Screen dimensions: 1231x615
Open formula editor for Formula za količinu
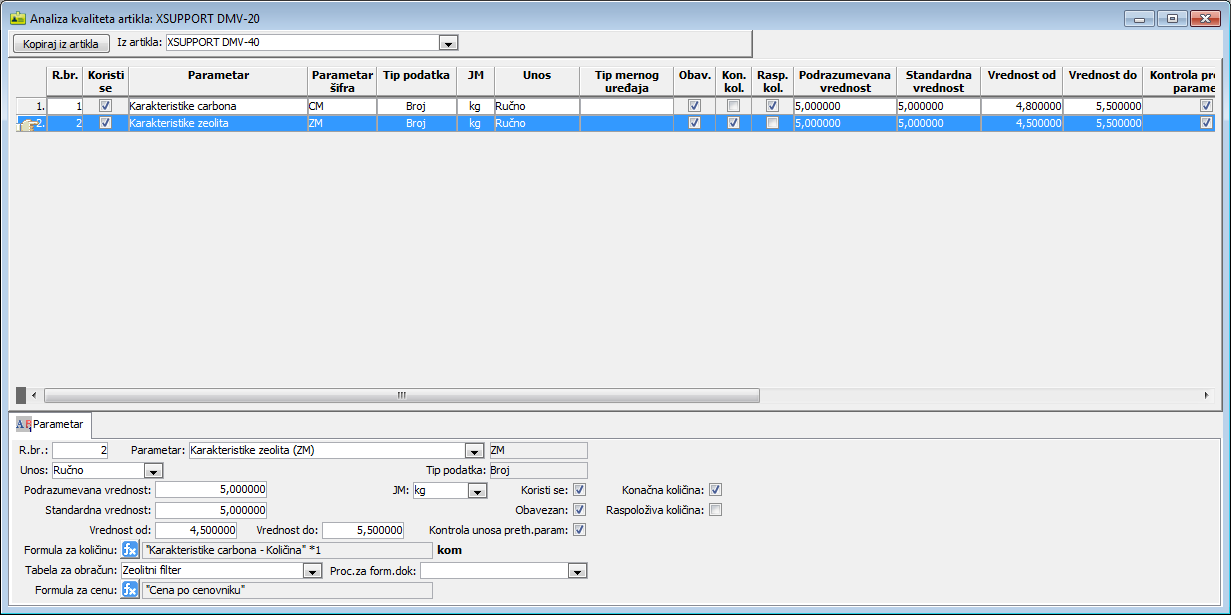tap(130, 549)
